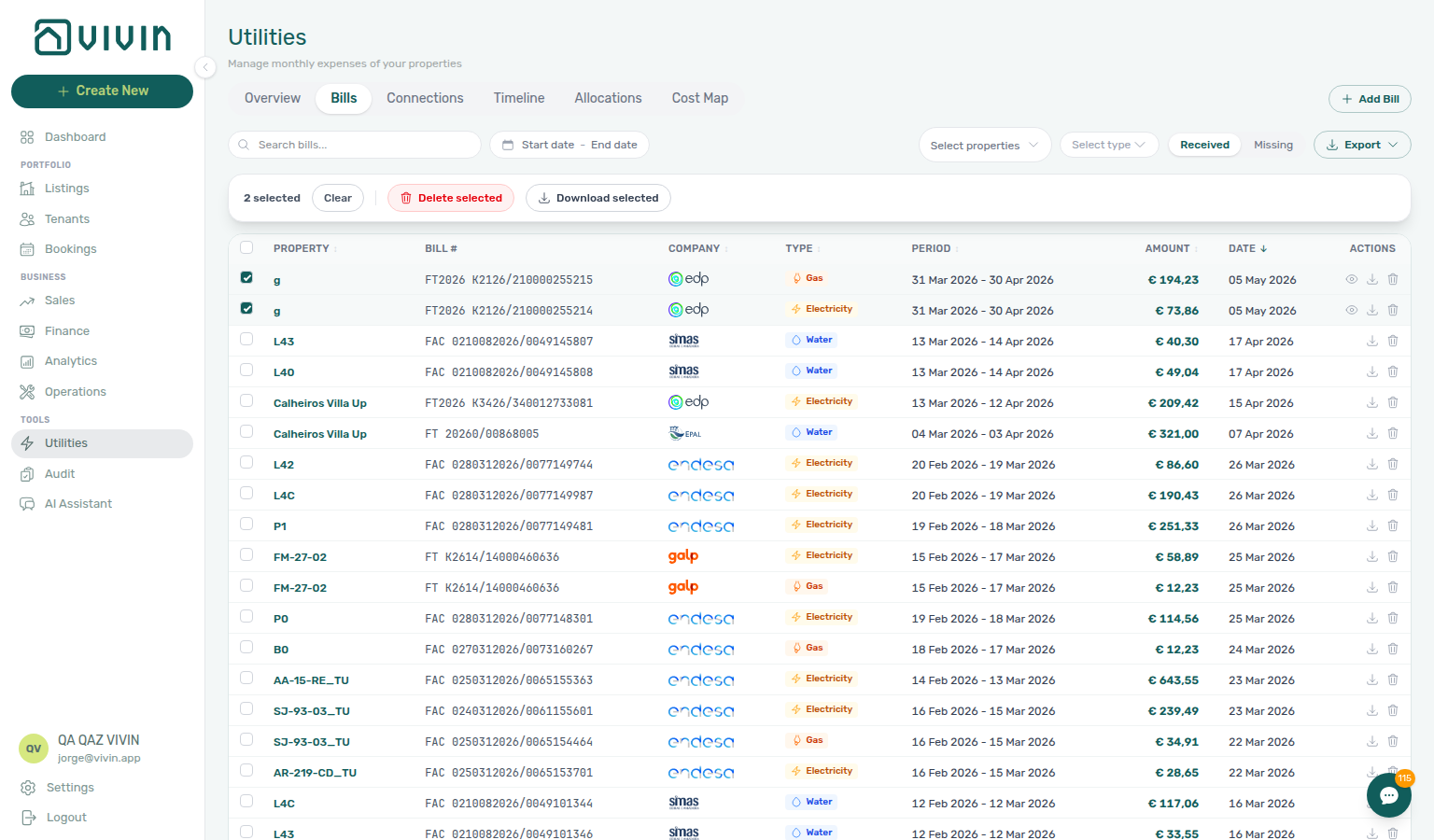
Task: Click the VIVIN logo
Action: click(103, 37)
